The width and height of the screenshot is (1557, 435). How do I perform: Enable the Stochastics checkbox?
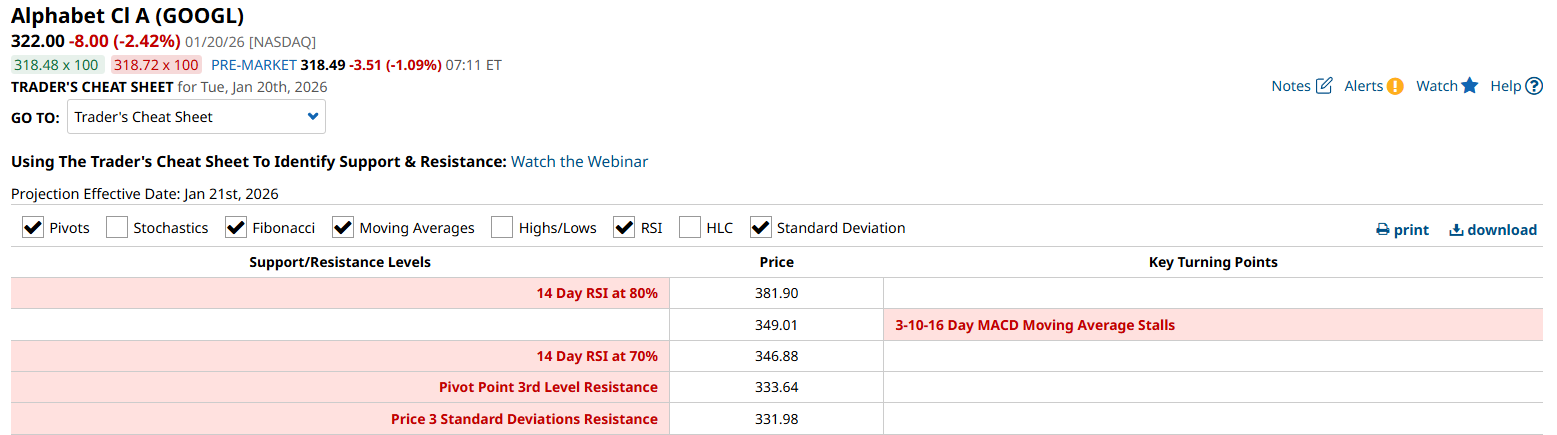[x=117, y=228]
